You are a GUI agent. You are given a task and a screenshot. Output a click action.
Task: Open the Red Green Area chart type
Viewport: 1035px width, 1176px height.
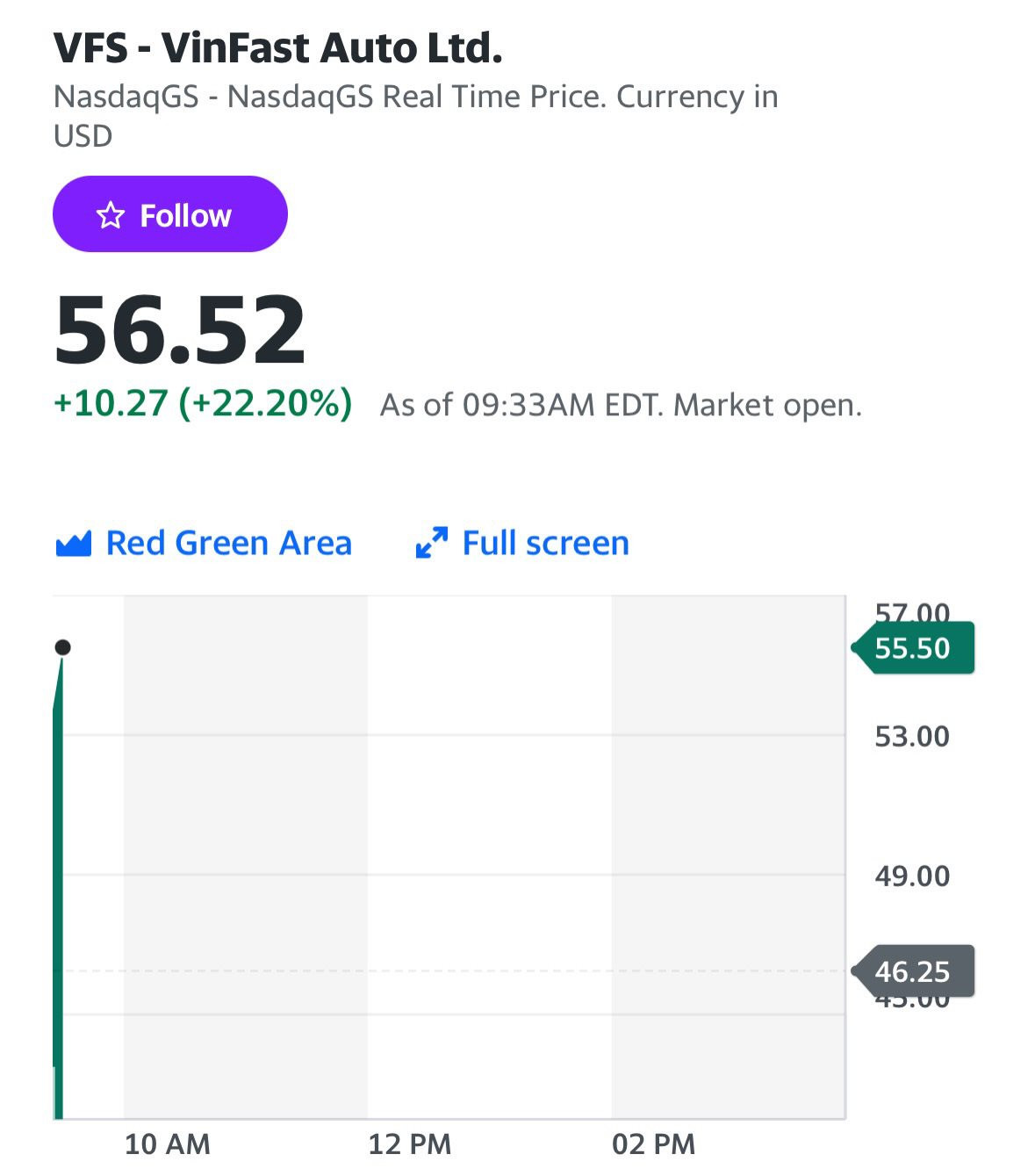click(x=204, y=543)
